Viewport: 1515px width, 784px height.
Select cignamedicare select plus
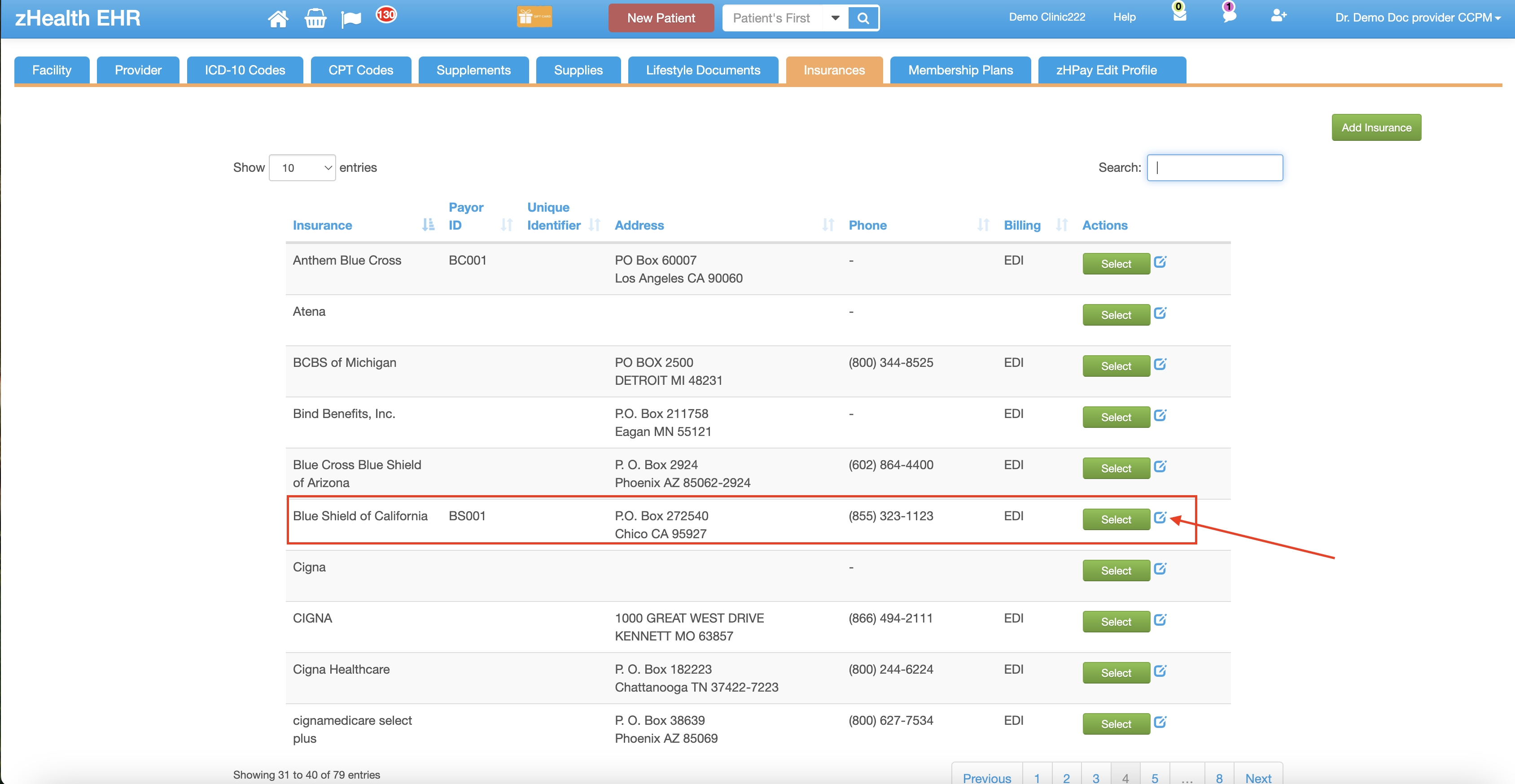click(x=1116, y=724)
